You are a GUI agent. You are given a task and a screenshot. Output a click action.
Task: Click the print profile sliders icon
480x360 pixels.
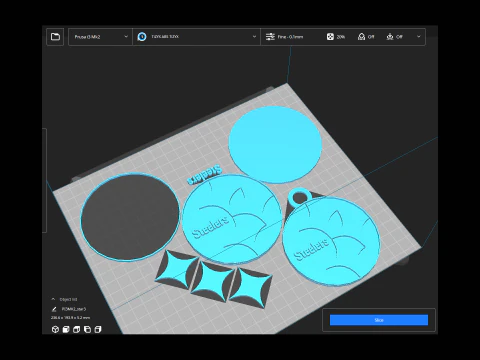click(x=270, y=37)
